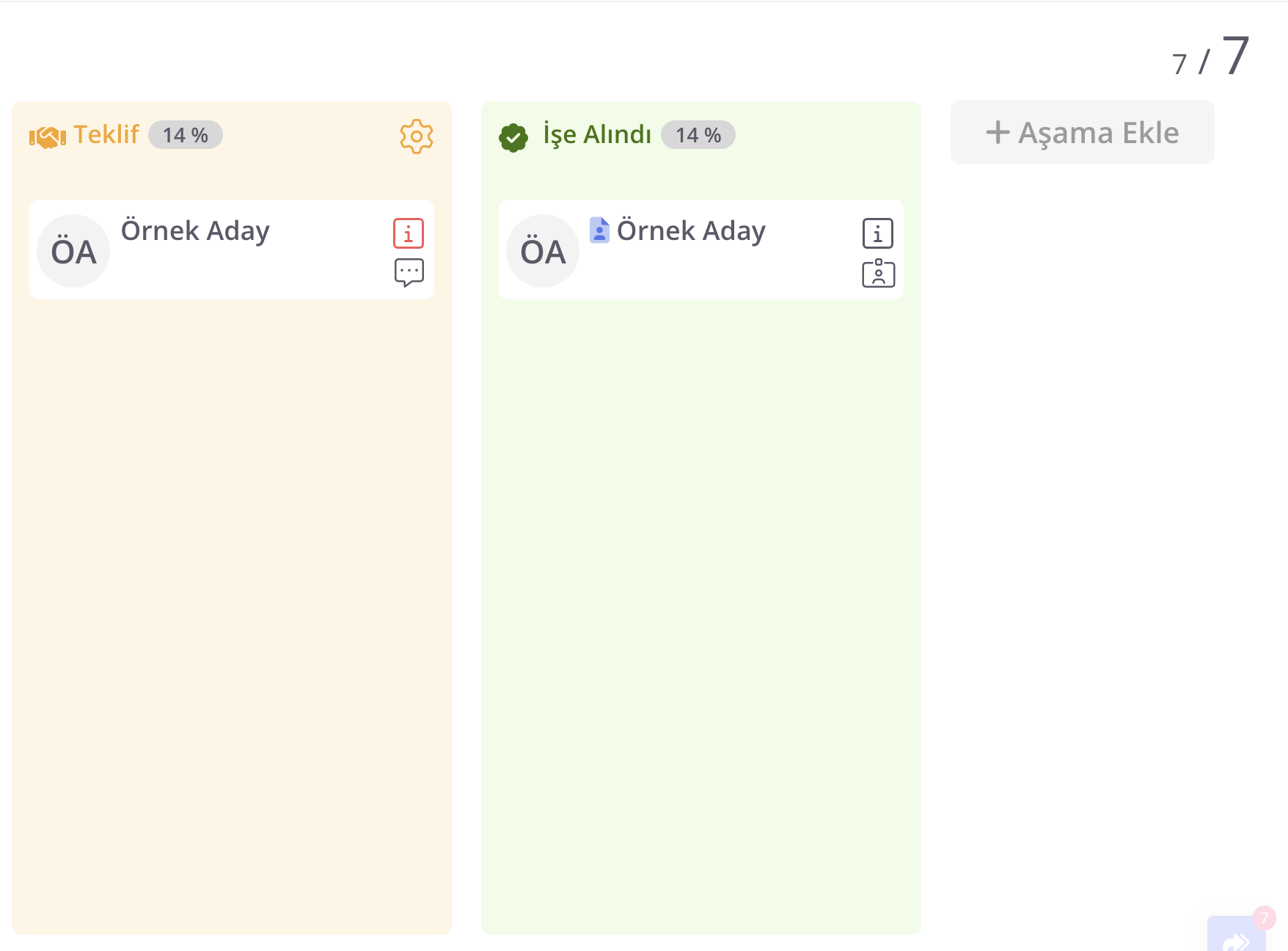The width and height of the screenshot is (1288, 951).
Task: Click the Teklif column title
Action: tap(106, 135)
